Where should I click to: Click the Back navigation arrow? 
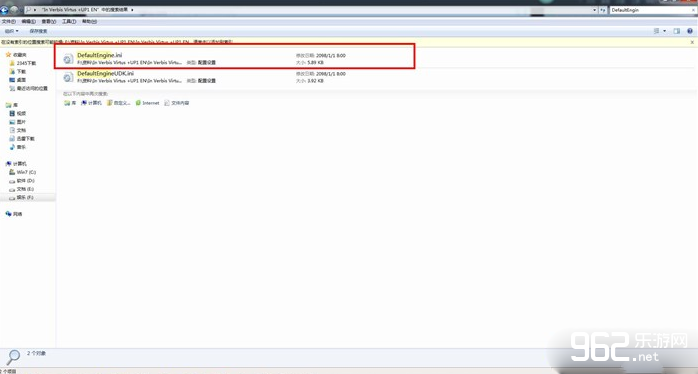pos(4,9)
